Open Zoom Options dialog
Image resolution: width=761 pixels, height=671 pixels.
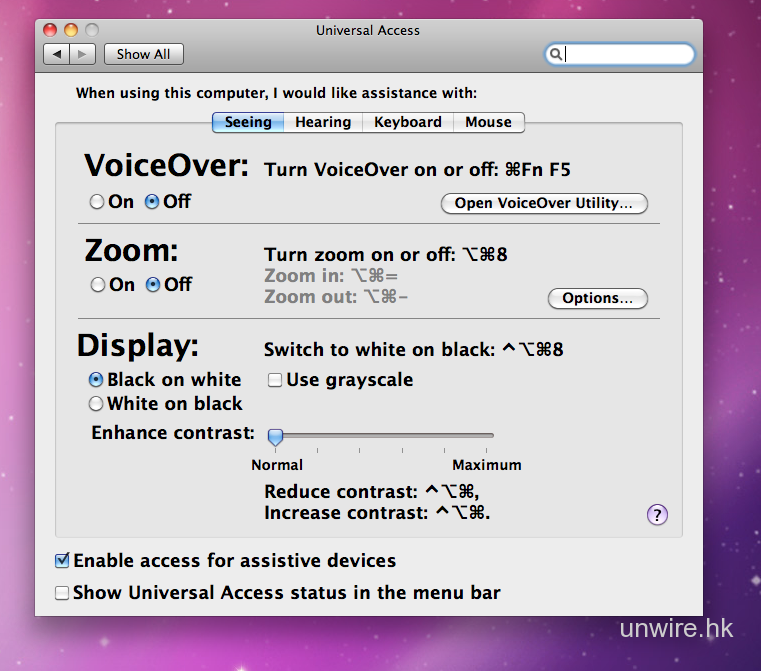pyautogui.click(x=597, y=298)
